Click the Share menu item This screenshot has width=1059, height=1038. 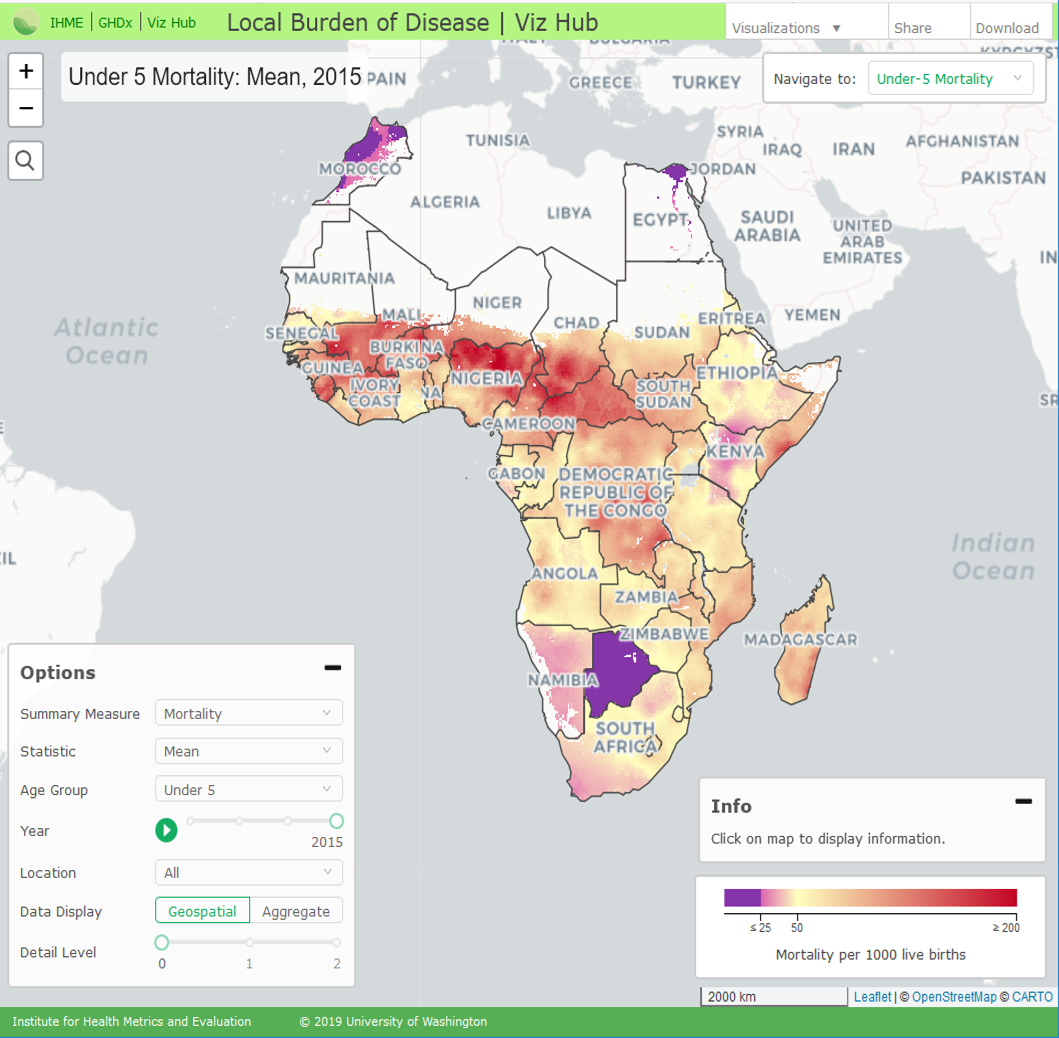coord(912,28)
